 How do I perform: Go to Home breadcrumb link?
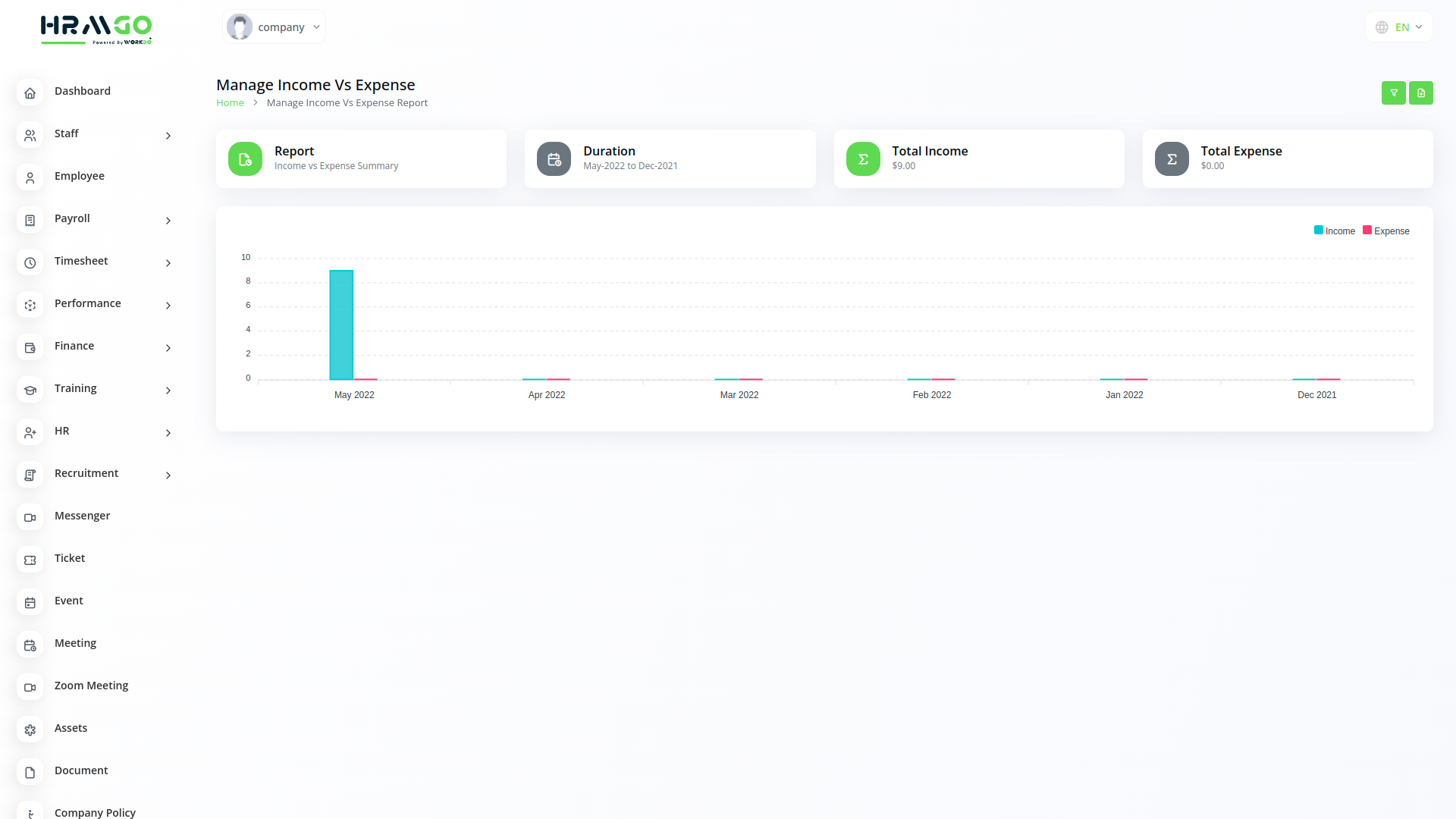coord(230,102)
